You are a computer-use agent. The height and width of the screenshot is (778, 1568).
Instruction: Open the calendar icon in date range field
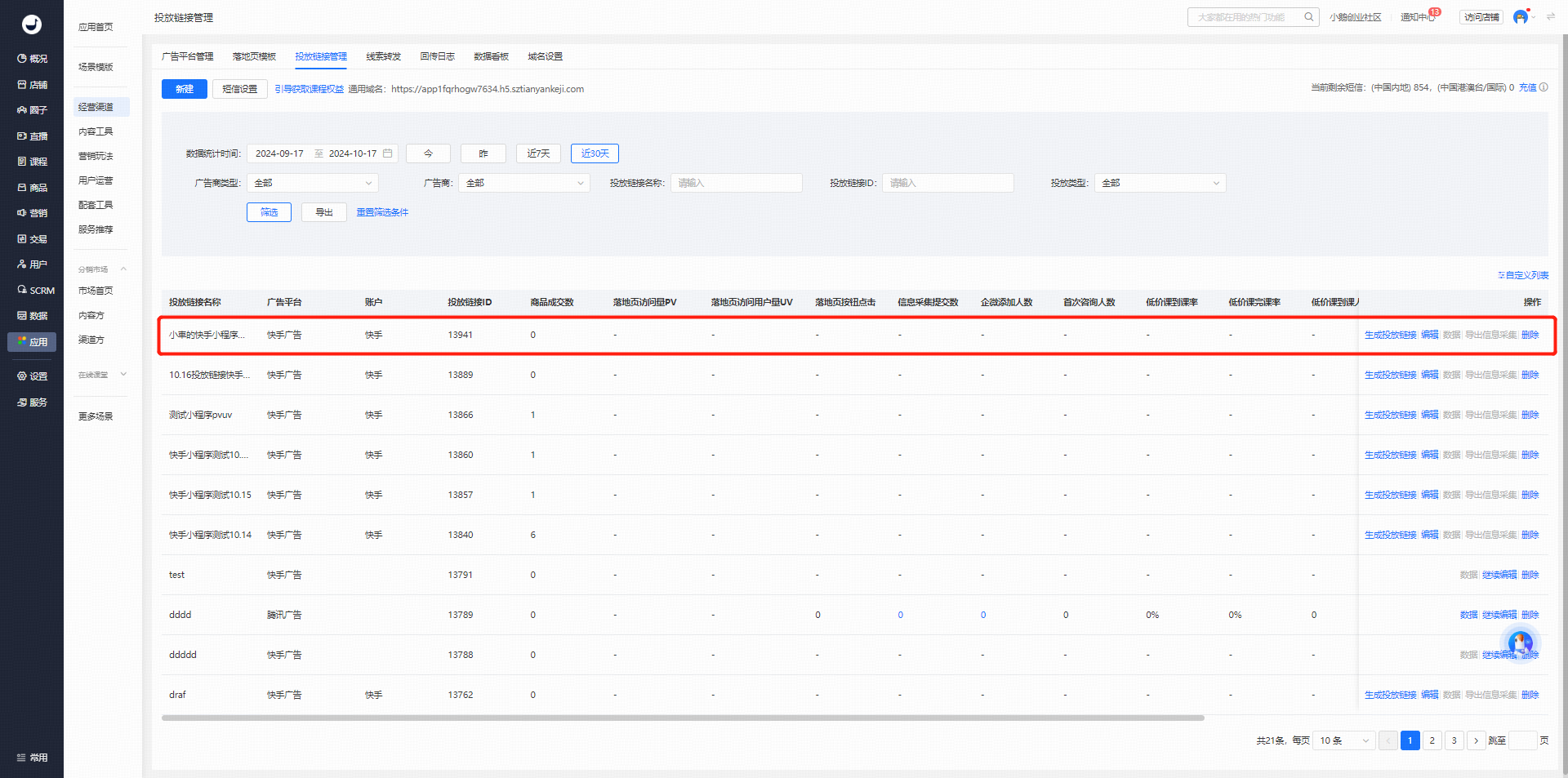click(x=388, y=153)
